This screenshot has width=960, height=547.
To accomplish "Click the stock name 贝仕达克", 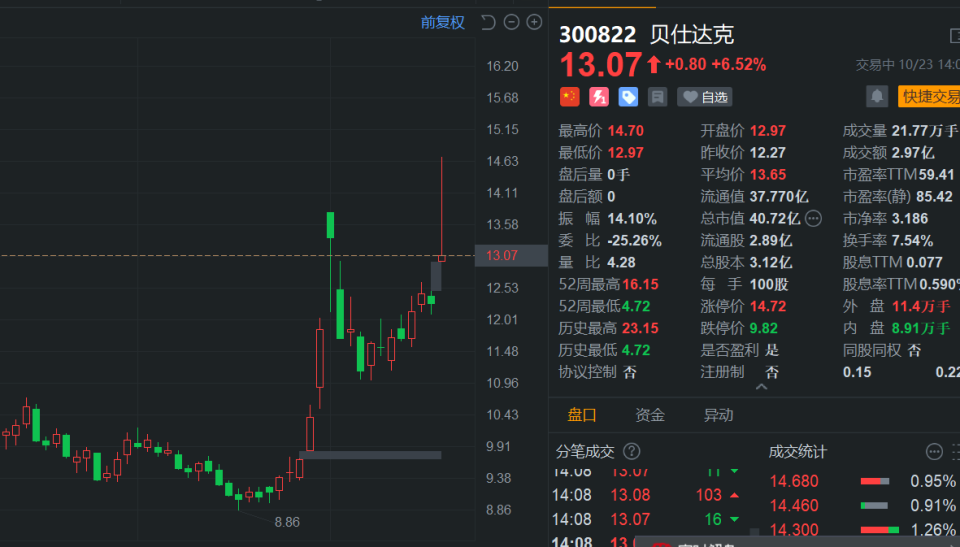I will click(x=692, y=34).
